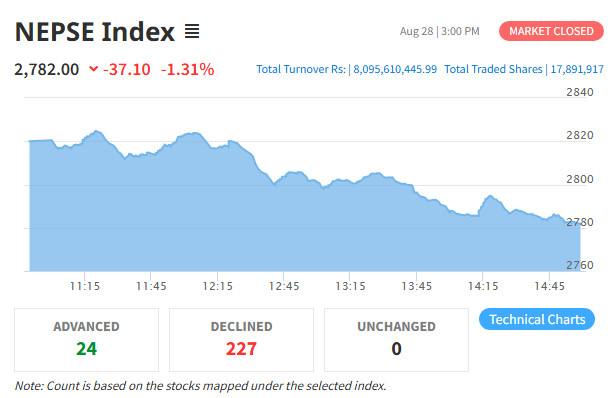Select the ADVANCED stocks box
The image size is (616, 398).
[86, 340]
